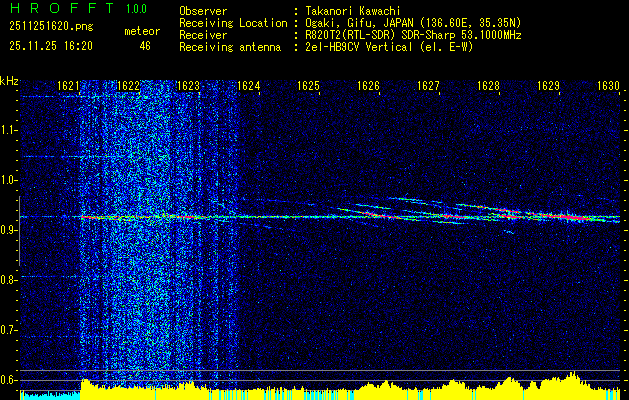Click the 1.0 kHz axis label

(x=9, y=180)
